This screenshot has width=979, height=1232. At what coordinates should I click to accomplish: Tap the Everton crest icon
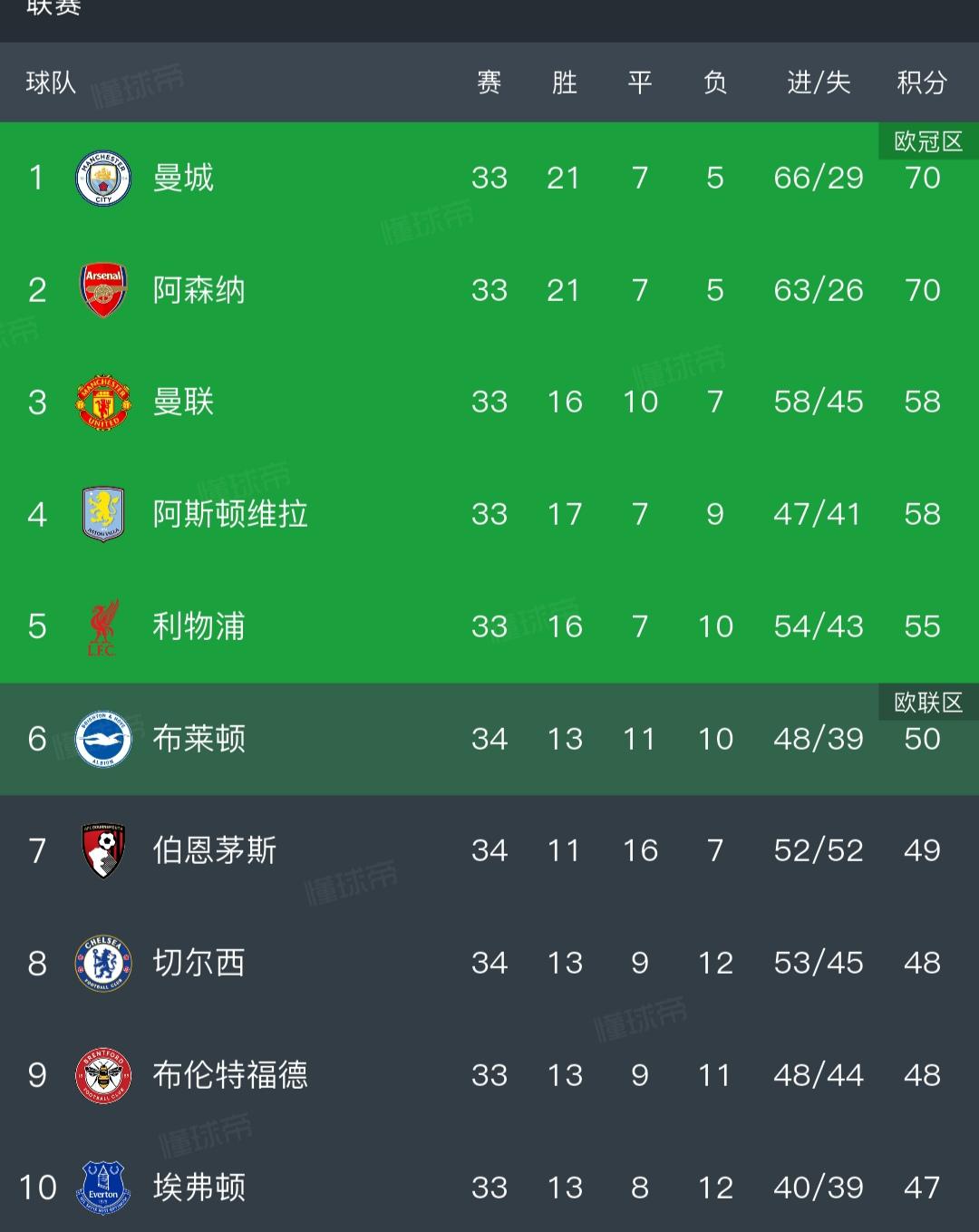coord(103,1187)
